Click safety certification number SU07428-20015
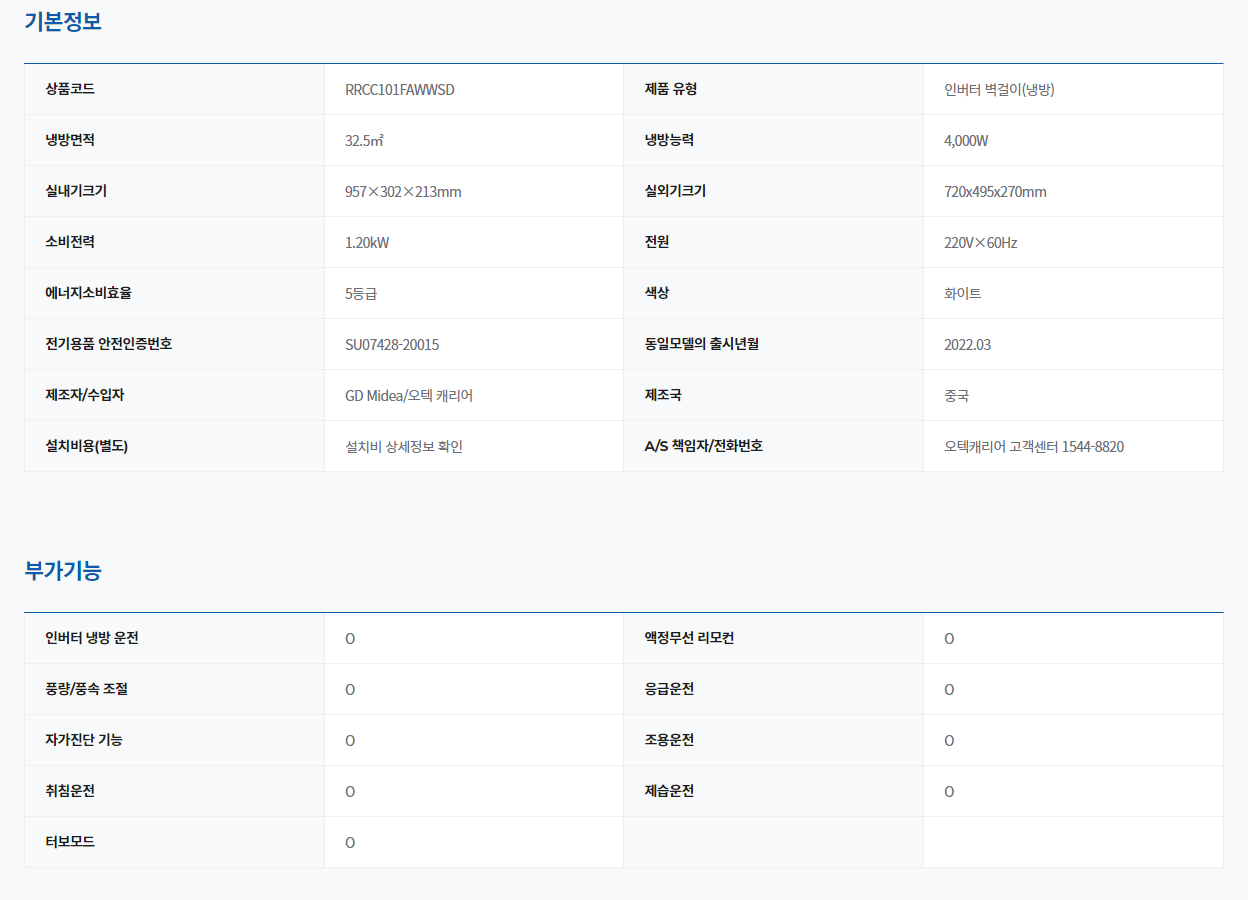This screenshot has width=1248, height=900. pyautogui.click(x=391, y=345)
